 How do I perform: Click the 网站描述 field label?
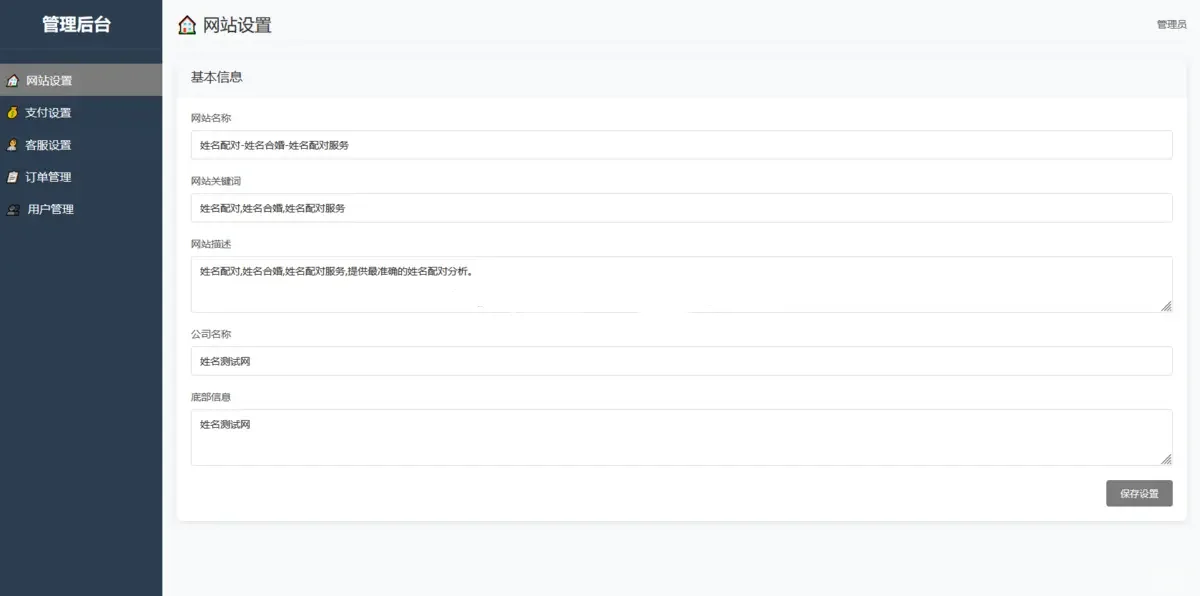click(x=211, y=244)
